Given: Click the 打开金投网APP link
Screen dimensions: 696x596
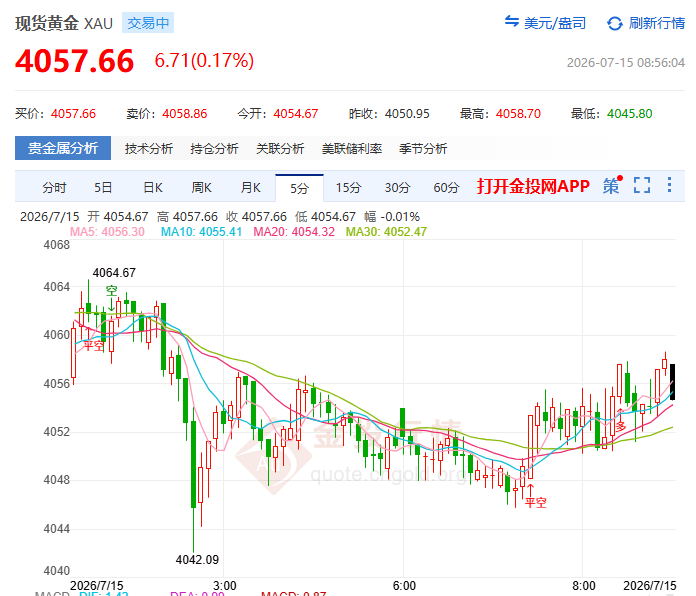Looking at the screenshot, I should (533, 186).
